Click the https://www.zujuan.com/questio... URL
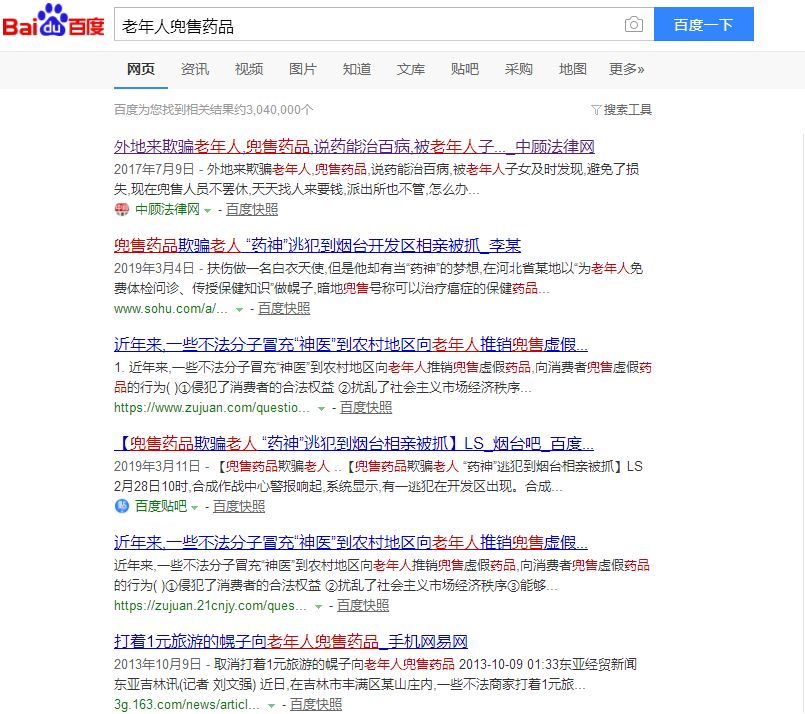Screen dimensions: 805x714 click(212, 408)
